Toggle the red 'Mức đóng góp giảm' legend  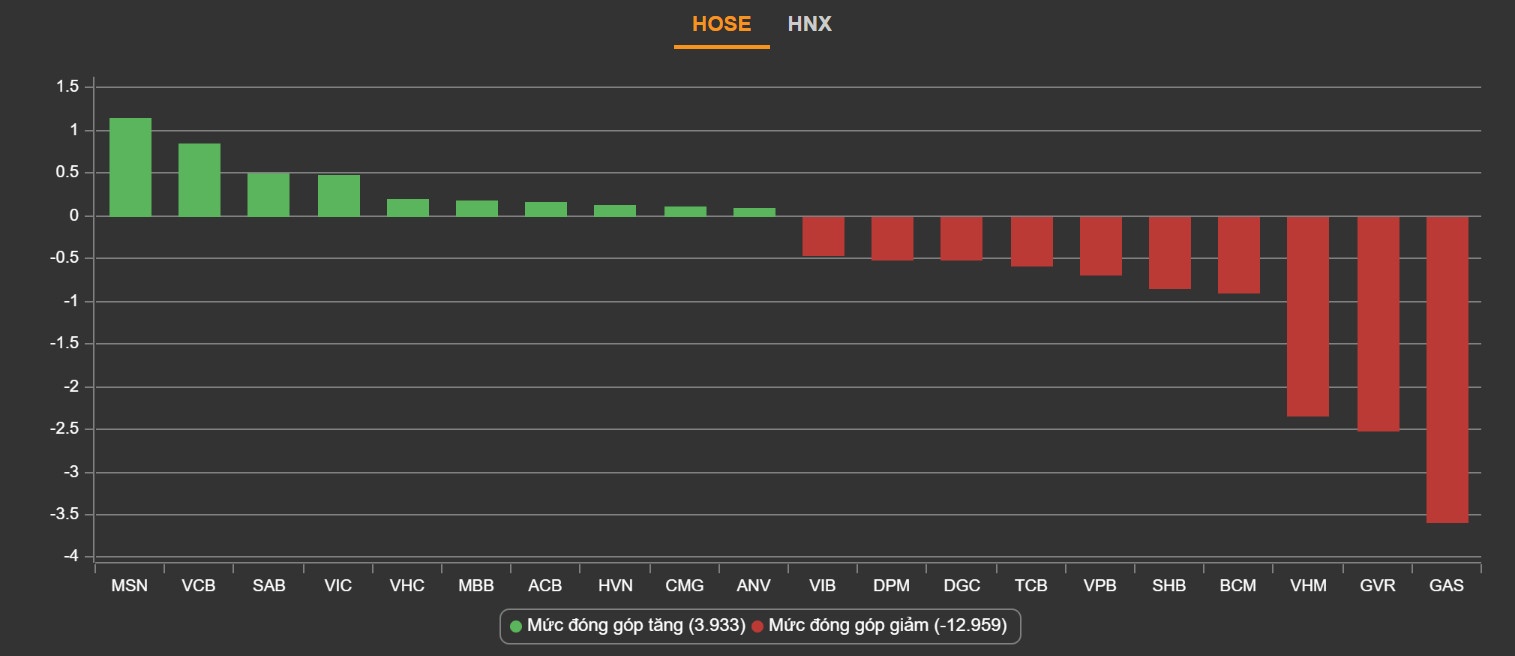[887, 626]
